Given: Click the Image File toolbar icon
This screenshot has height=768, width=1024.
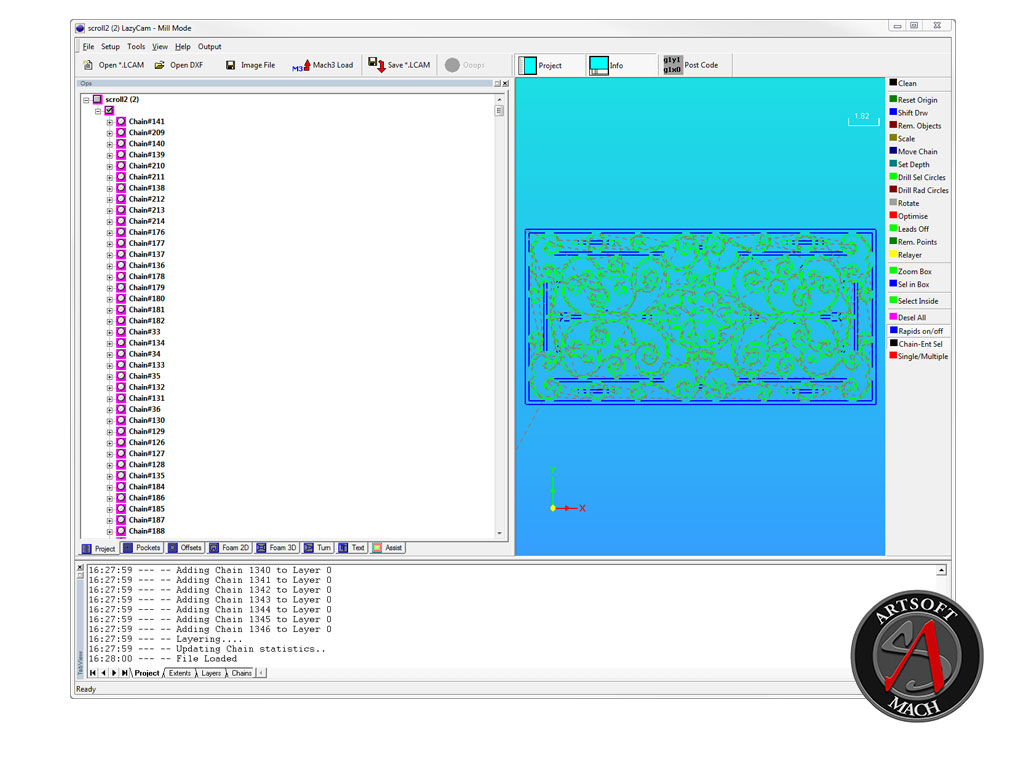Looking at the screenshot, I should (231, 65).
